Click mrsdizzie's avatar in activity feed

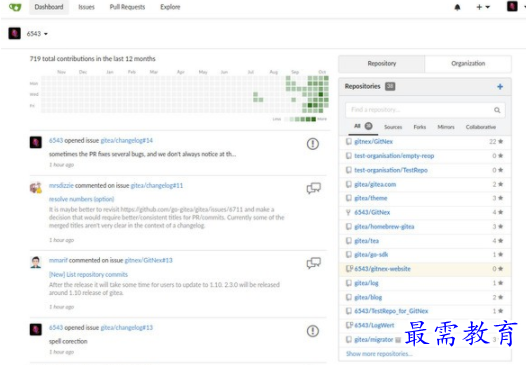(x=36, y=188)
